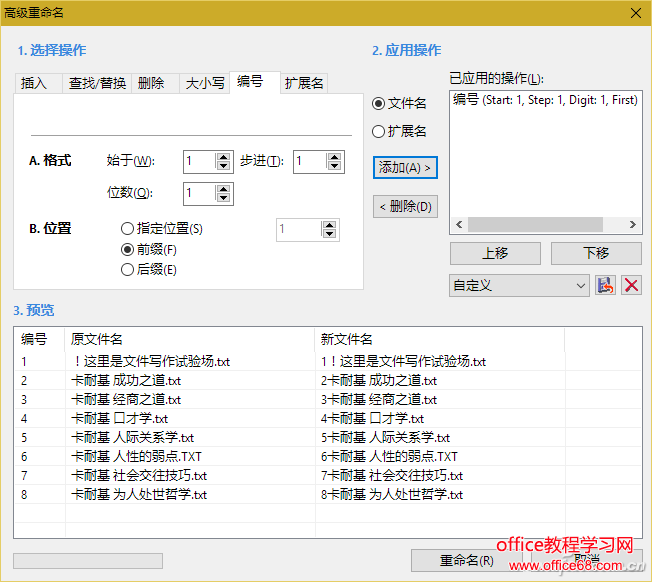The image size is (652, 582).
Task: Select original file row ！这里是文件写作试验场.txt
Action: point(150,362)
